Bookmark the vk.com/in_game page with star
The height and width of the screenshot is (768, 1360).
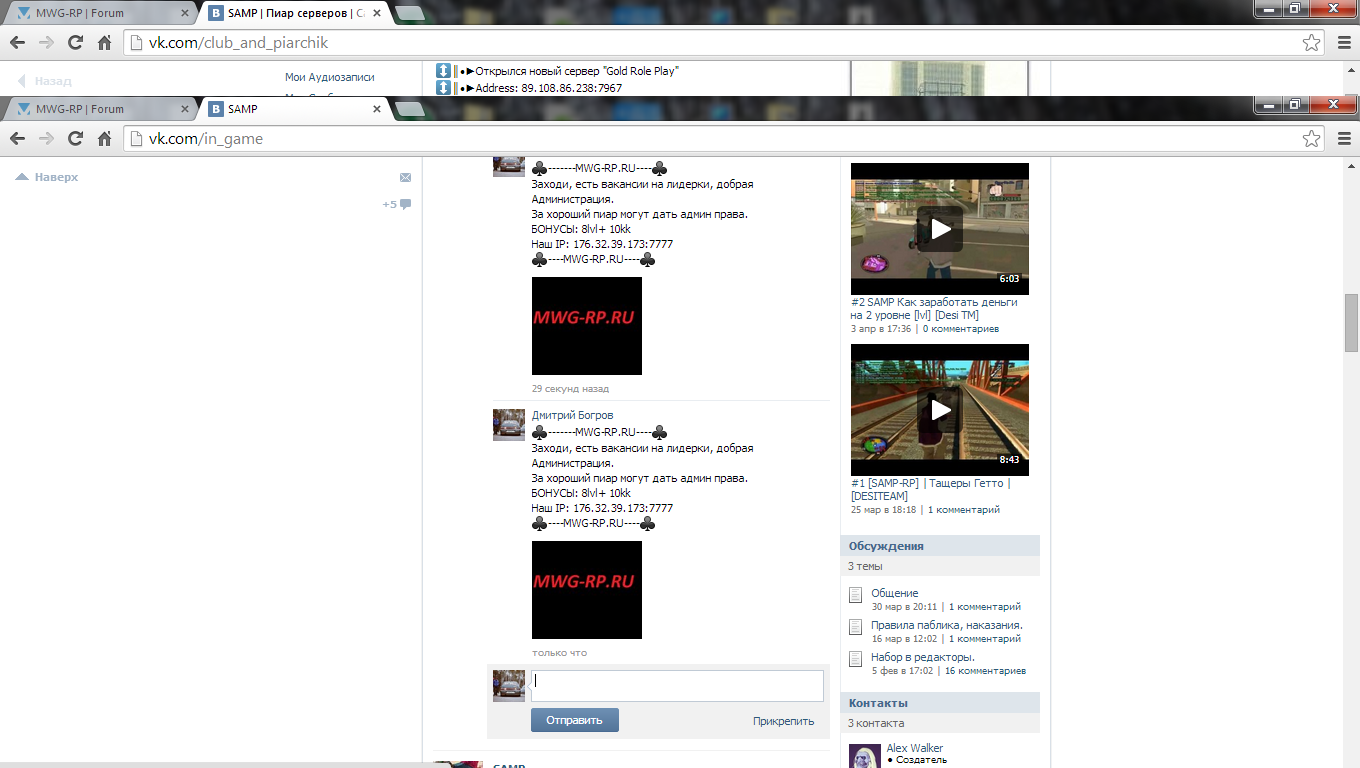click(1311, 139)
